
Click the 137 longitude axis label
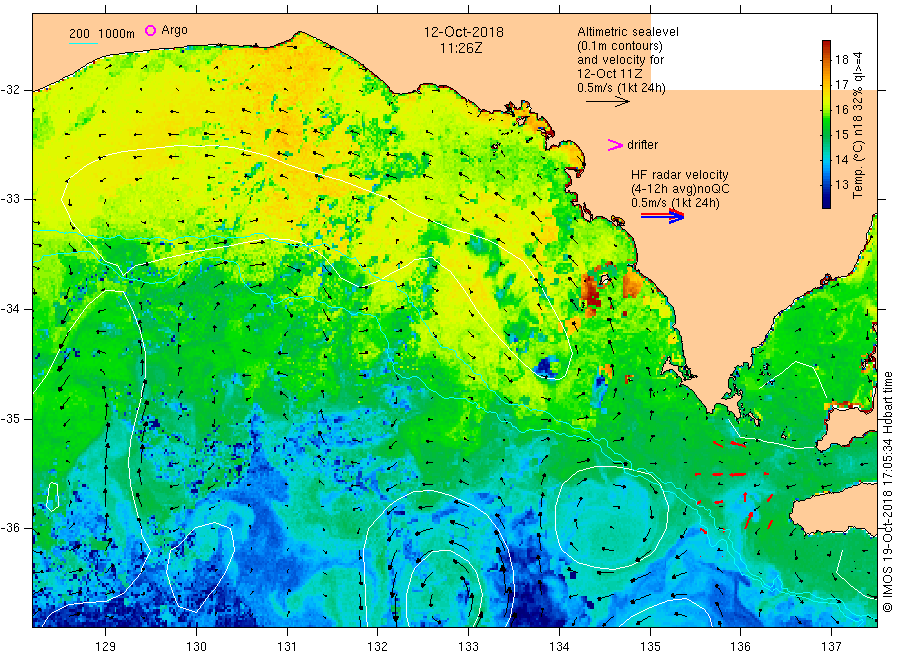831,647
